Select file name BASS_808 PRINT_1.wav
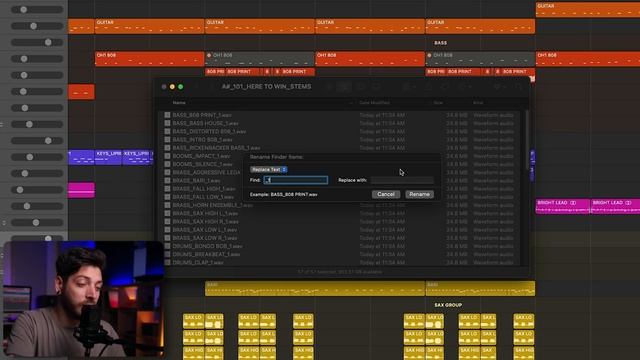640x360 pixels. 202,115
